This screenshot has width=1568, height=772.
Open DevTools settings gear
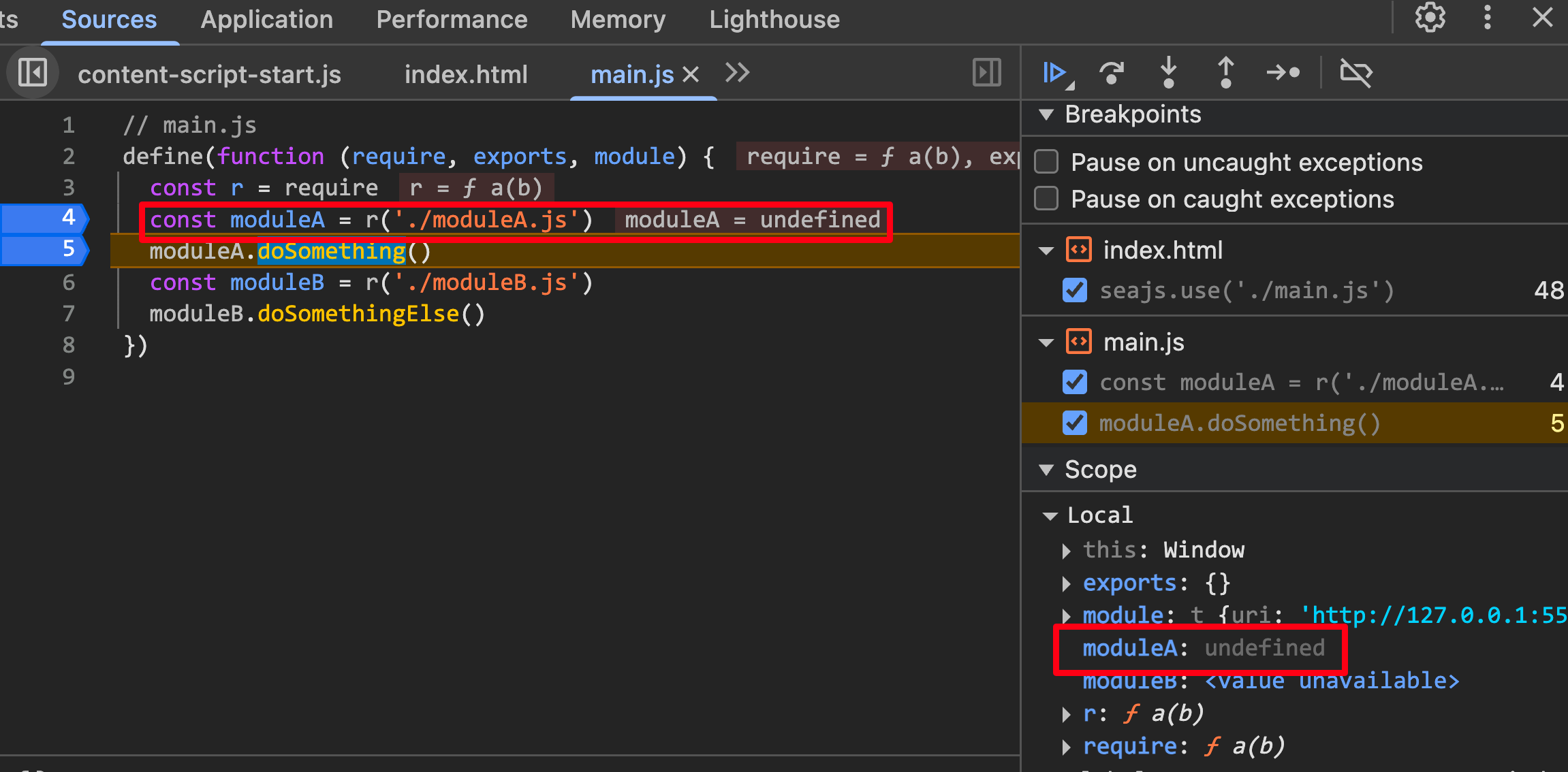tap(1430, 18)
